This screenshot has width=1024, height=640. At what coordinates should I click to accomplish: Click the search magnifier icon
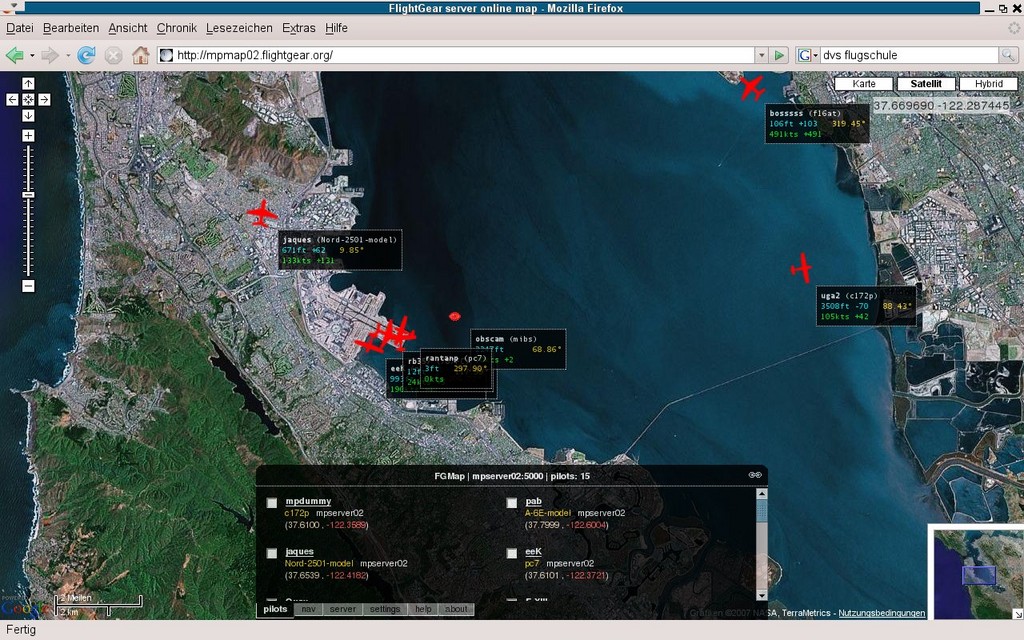point(1007,55)
